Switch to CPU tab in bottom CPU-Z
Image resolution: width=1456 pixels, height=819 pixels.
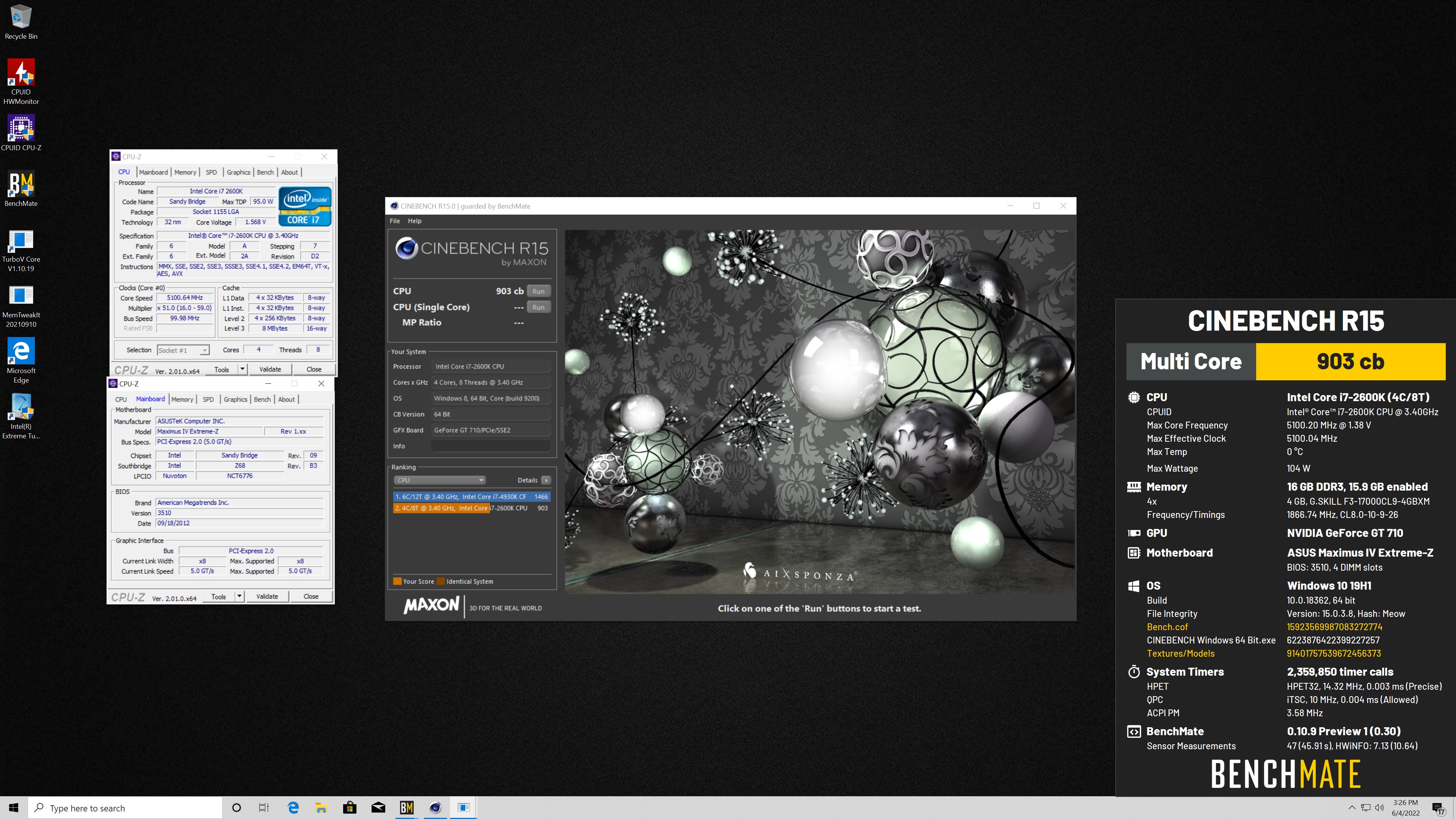coord(121,399)
